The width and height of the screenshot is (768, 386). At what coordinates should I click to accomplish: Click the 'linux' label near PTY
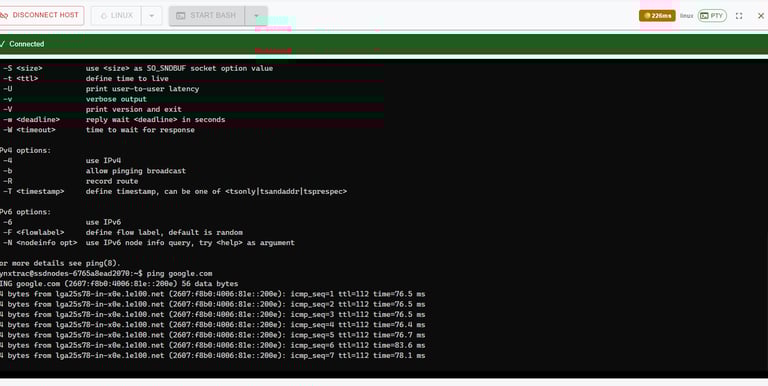686,16
